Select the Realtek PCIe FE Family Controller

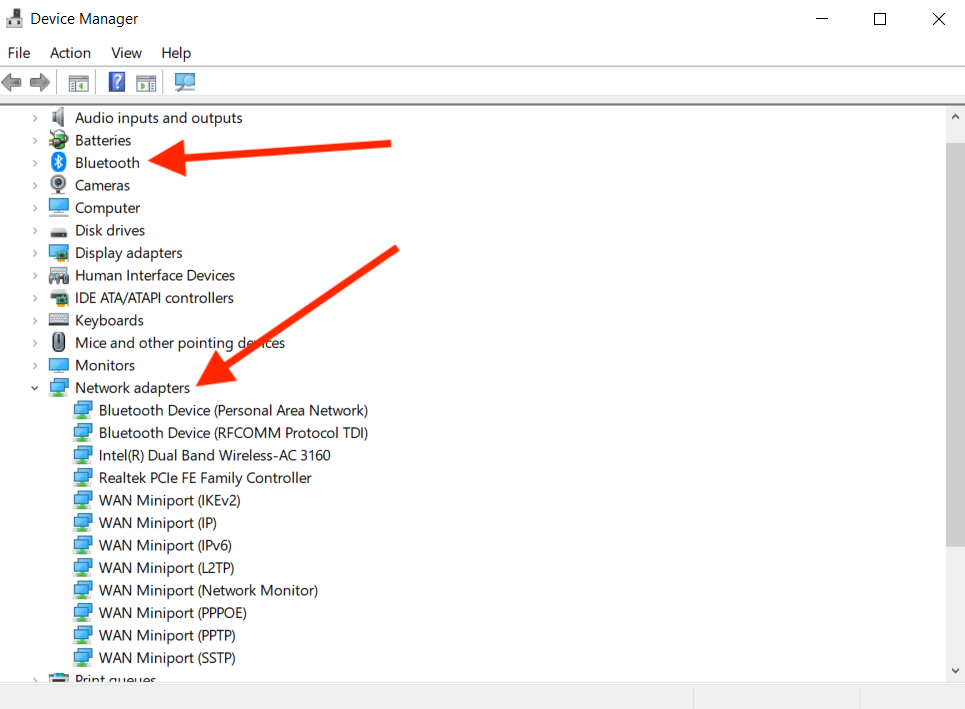coord(204,478)
